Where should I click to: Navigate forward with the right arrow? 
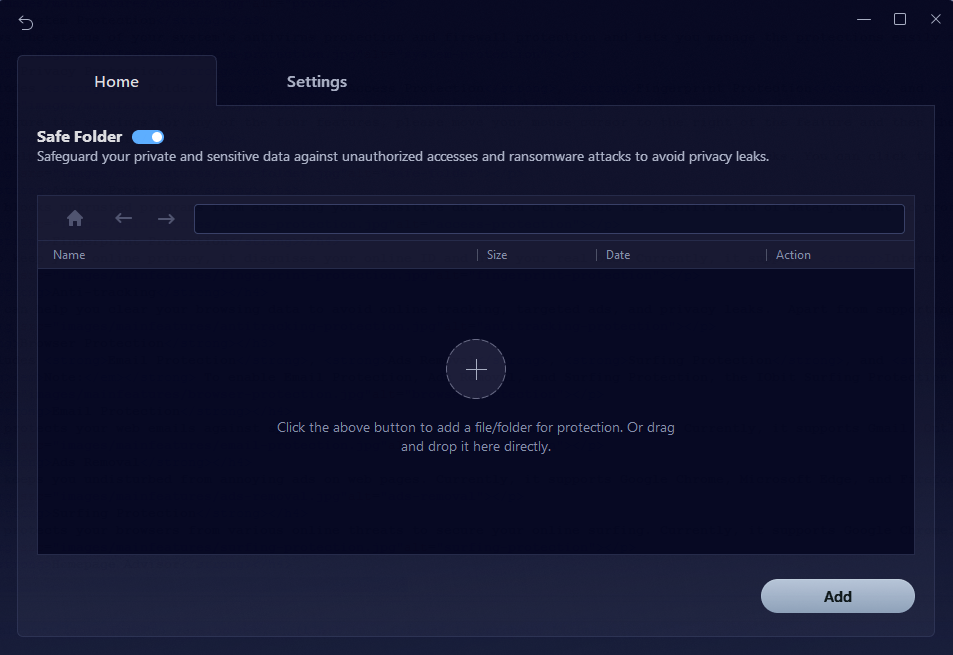[166, 218]
